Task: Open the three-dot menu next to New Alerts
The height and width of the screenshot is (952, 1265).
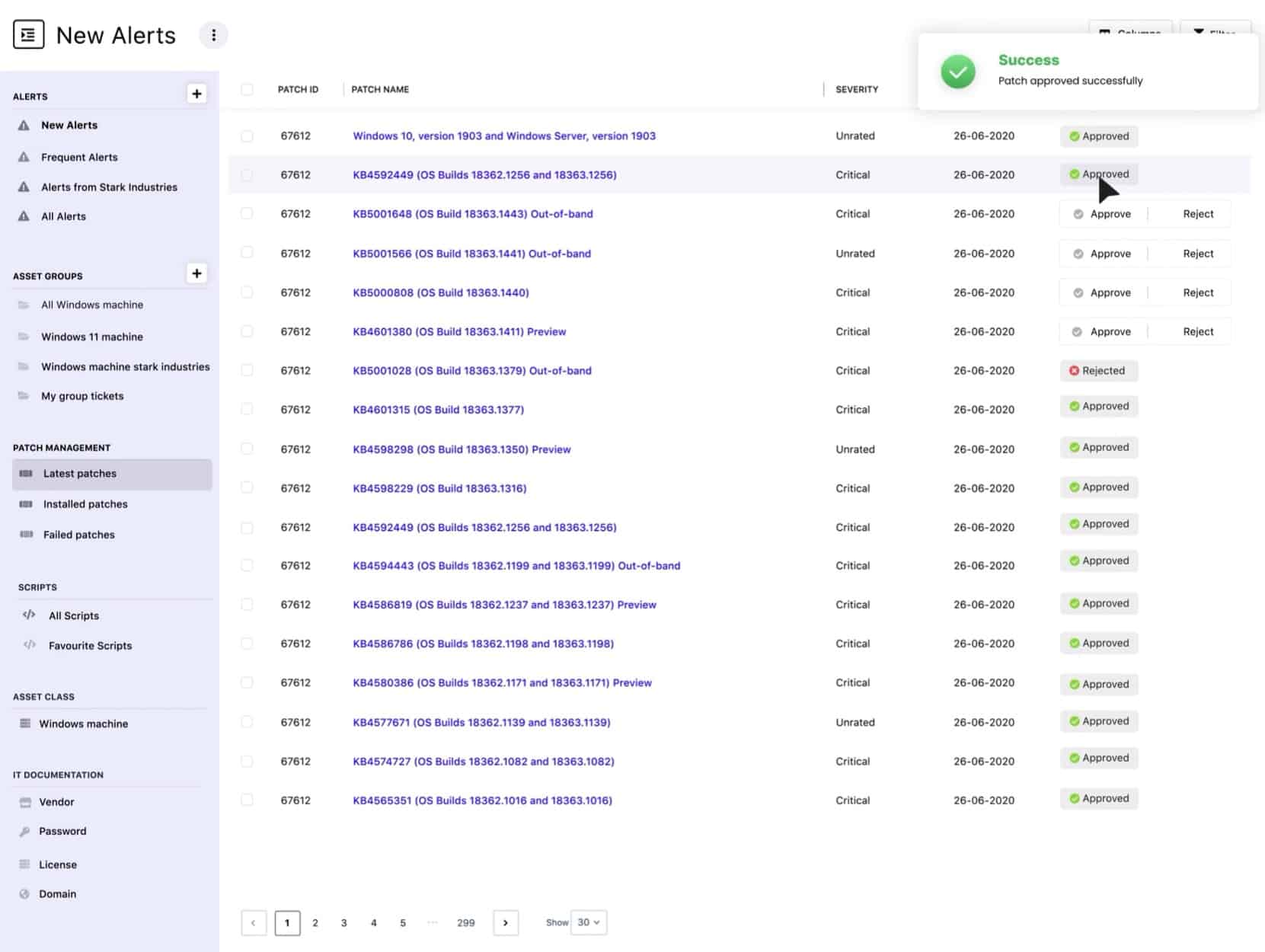Action: (213, 35)
